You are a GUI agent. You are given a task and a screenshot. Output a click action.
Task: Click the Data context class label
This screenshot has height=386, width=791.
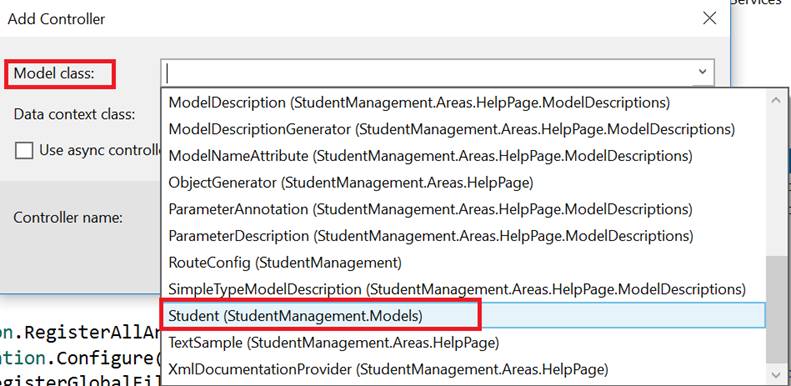click(x=75, y=114)
